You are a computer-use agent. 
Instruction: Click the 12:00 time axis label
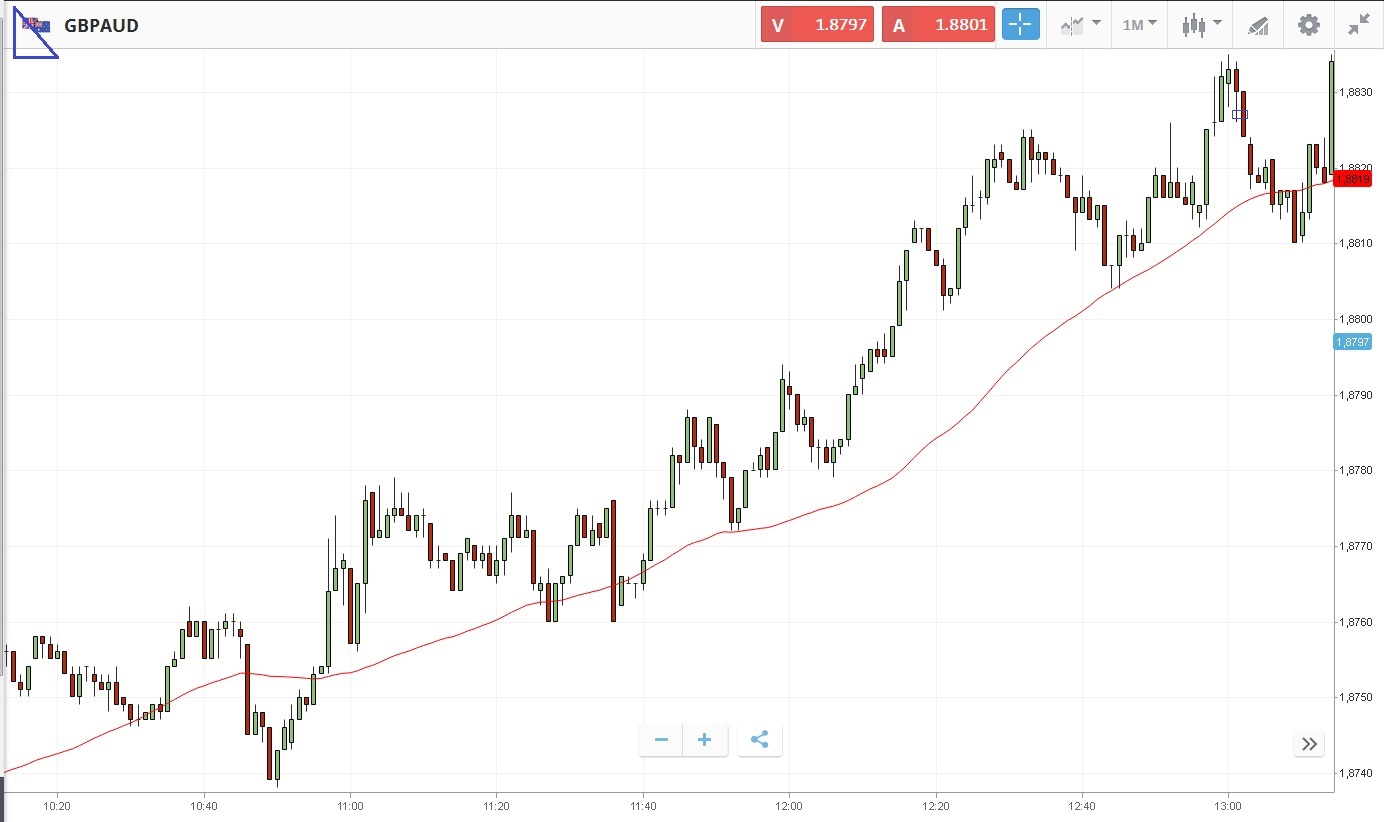coord(789,805)
